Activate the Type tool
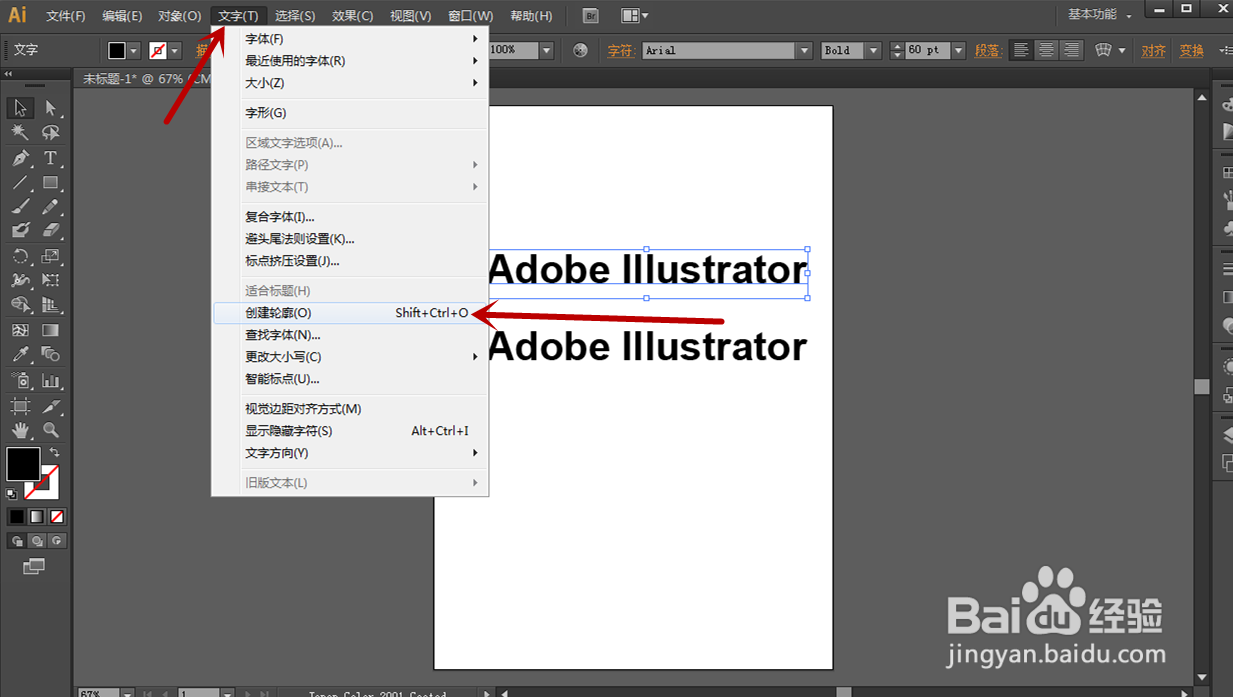 [x=51, y=158]
